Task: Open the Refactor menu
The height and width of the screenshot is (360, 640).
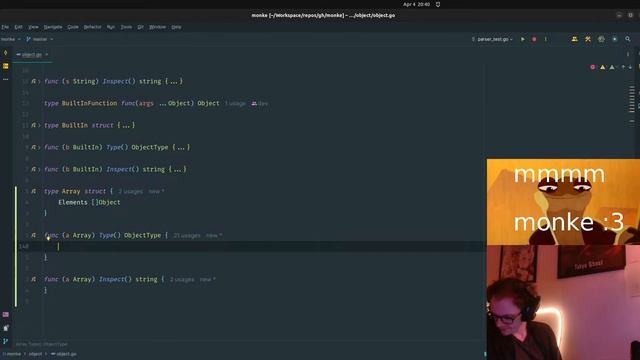Action: [x=92, y=27]
